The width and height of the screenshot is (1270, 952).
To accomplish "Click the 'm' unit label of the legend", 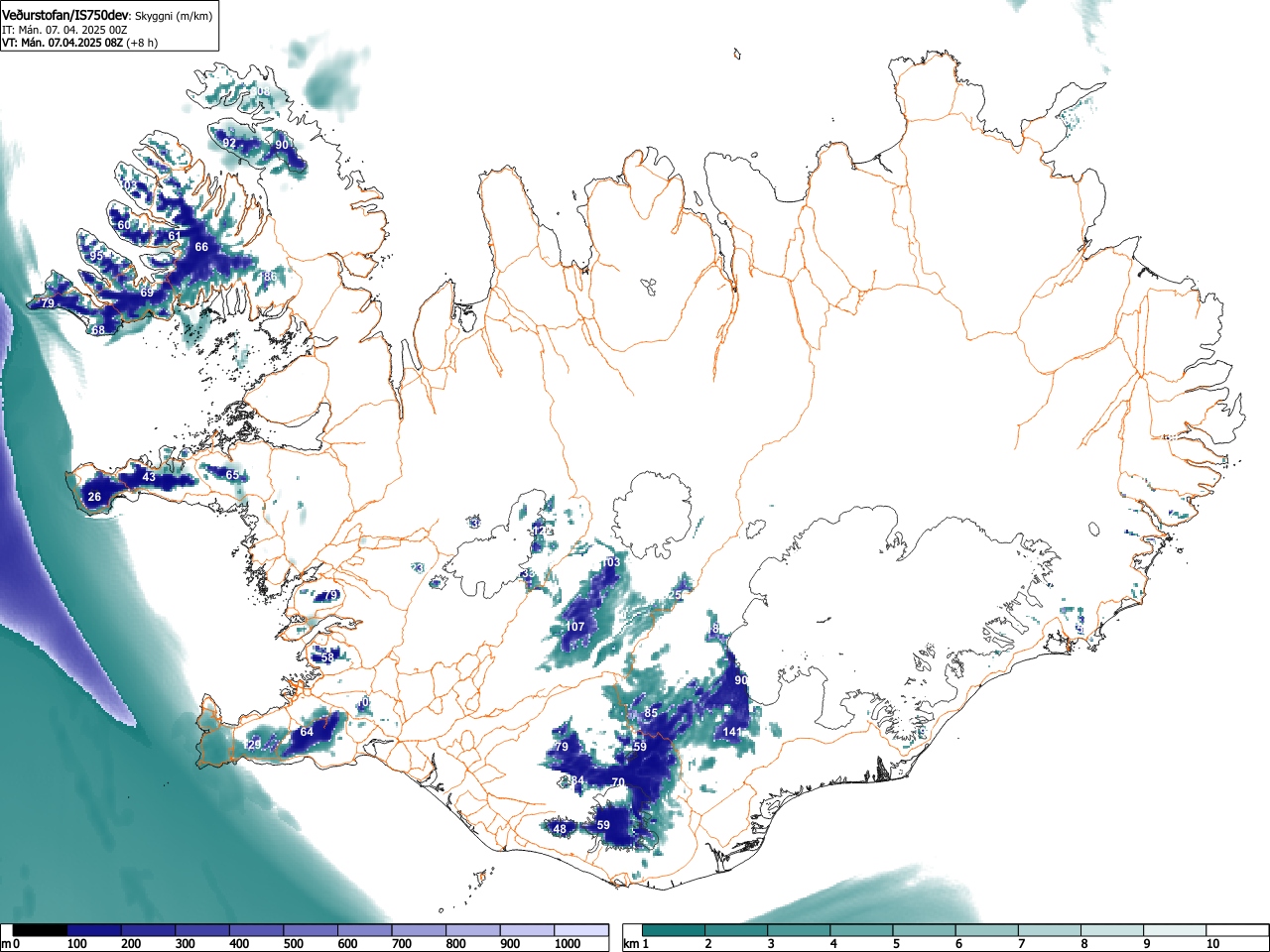I will tap(6, 944).
